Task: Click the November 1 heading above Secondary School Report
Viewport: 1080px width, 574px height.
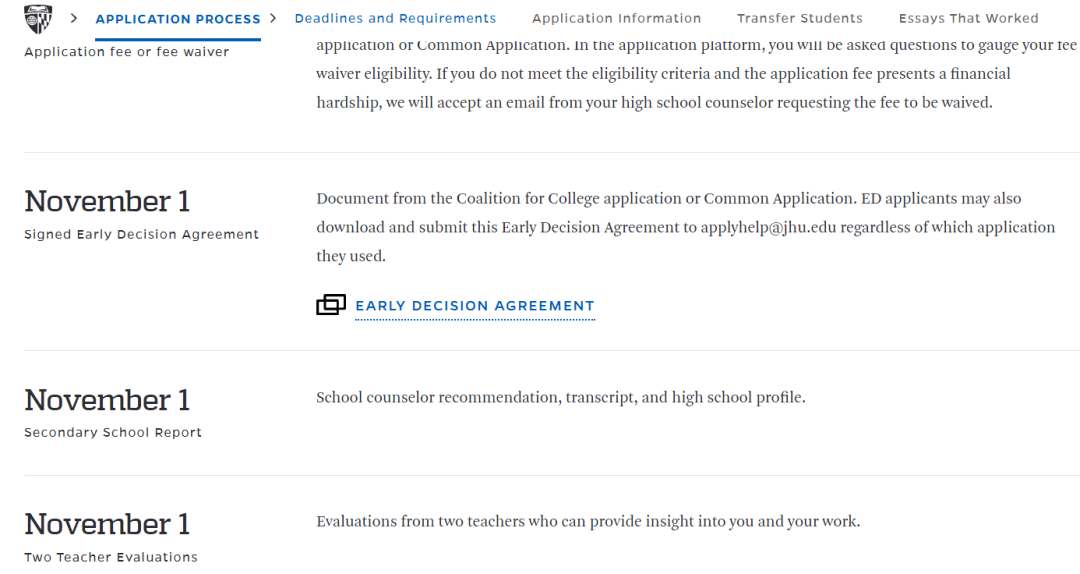Action: coord(107,400)
